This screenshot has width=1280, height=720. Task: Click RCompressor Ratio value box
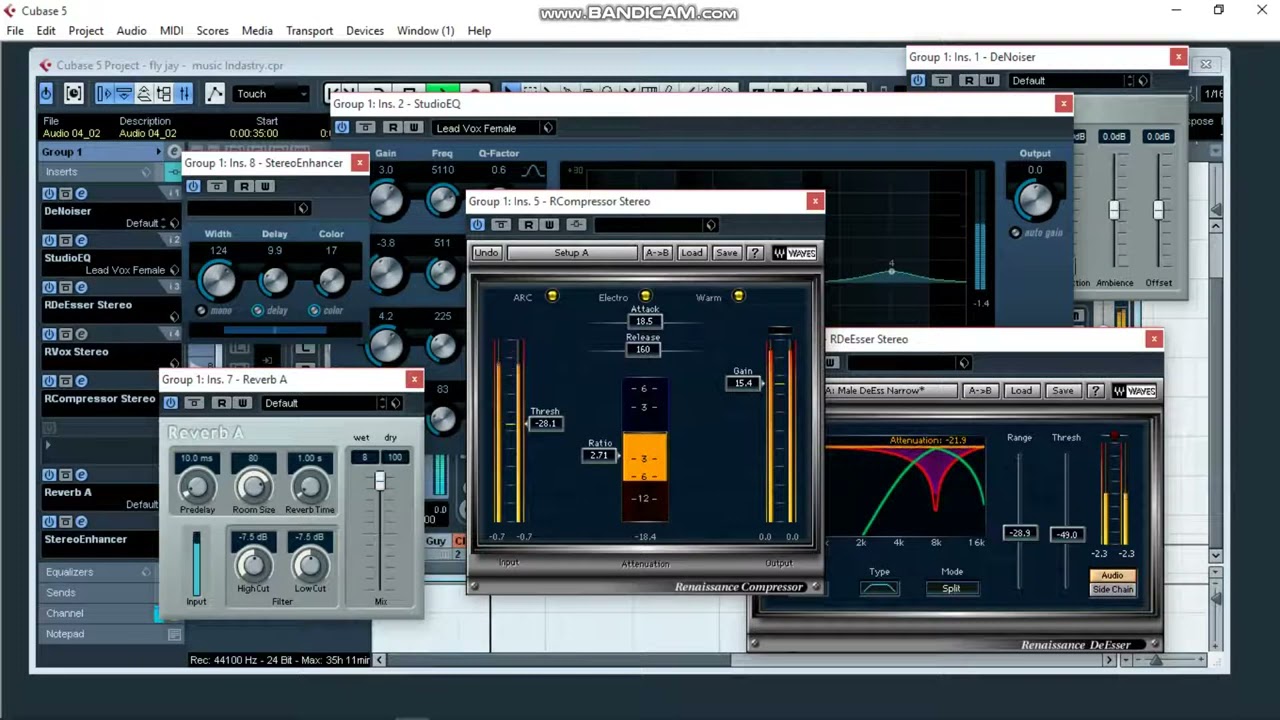[599, 456]
